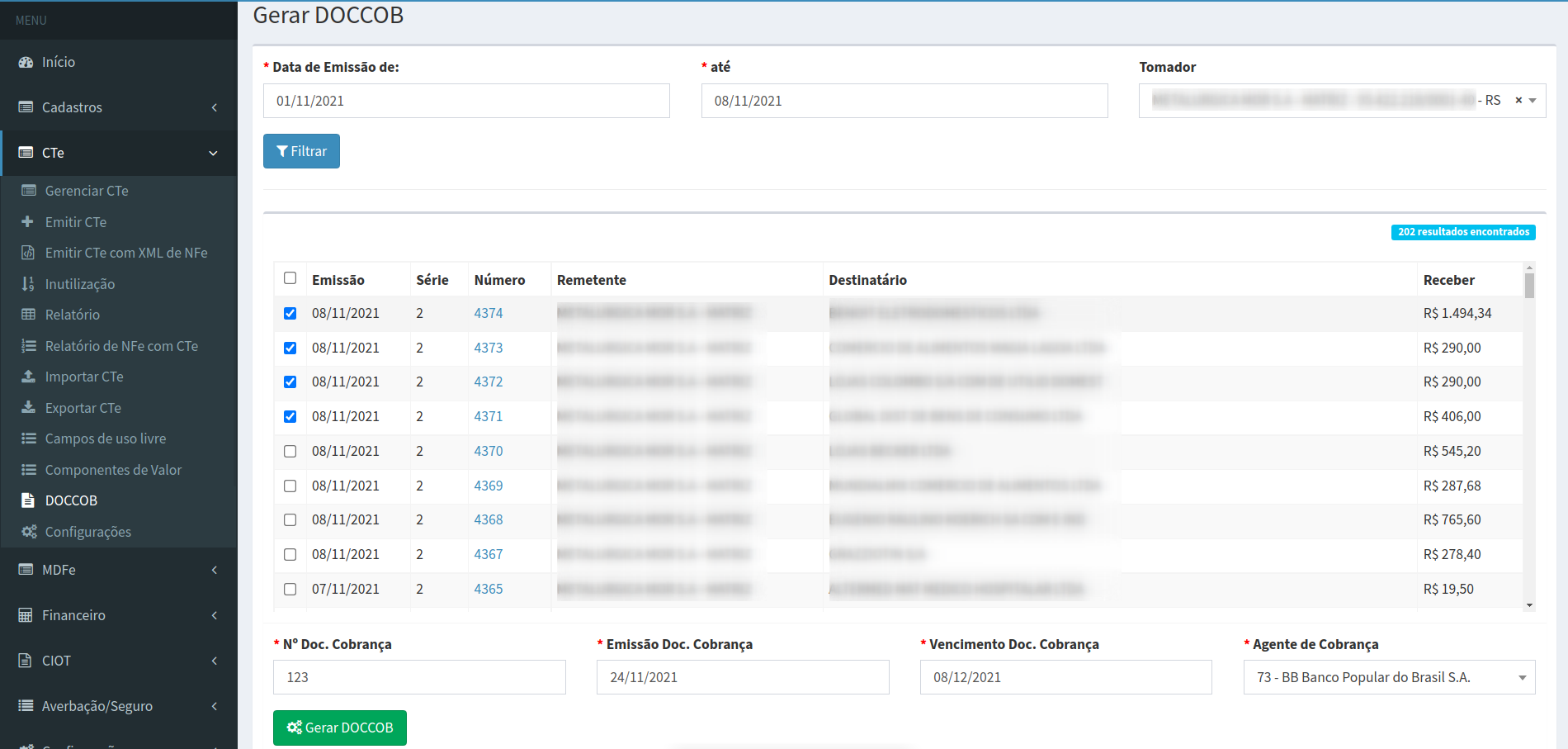Uncheck the row for CTe number 4374
Image resolution: width=1568 pixels, height=749 pixels.
point(290,313)
